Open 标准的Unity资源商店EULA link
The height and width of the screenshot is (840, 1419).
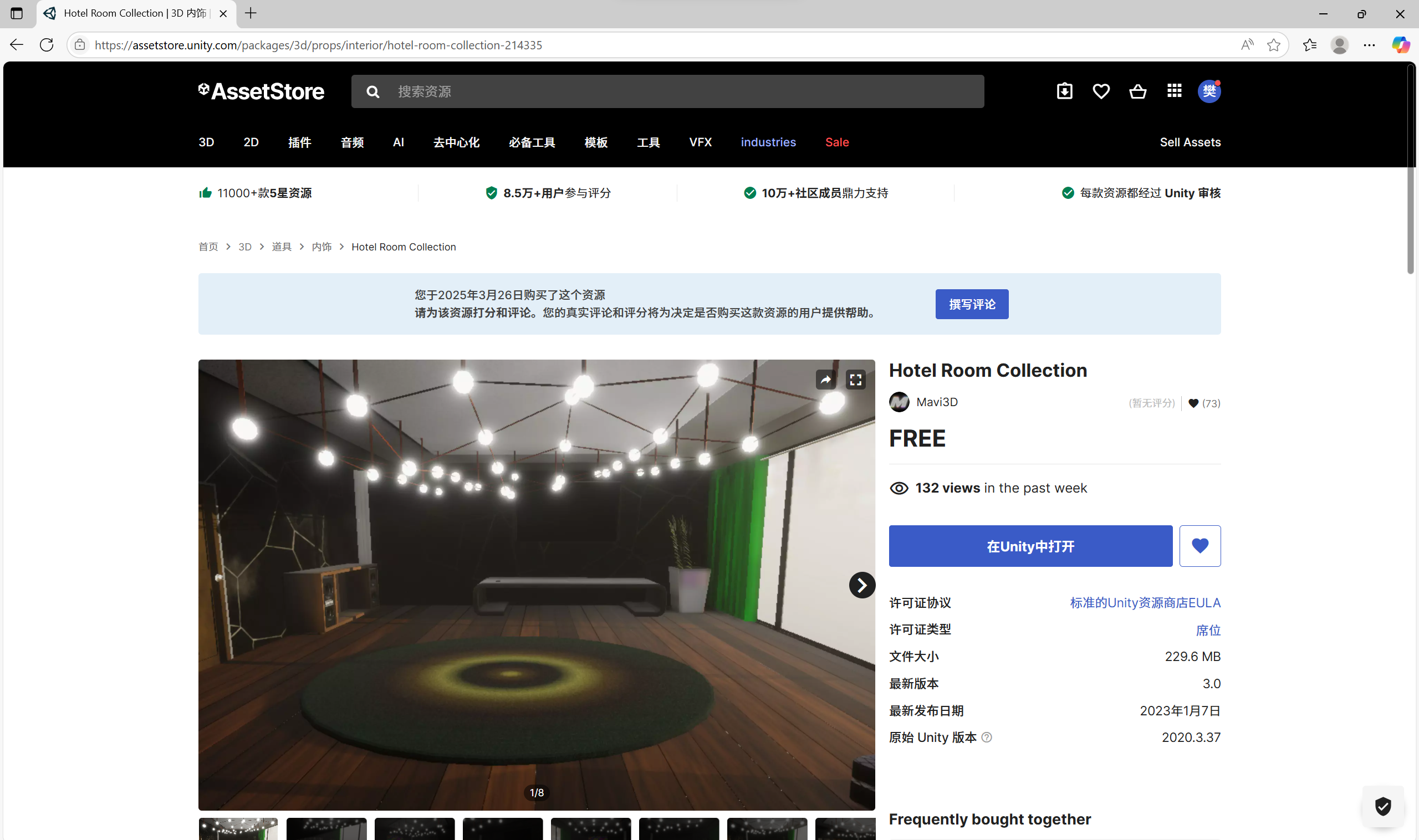point(1145,602)
